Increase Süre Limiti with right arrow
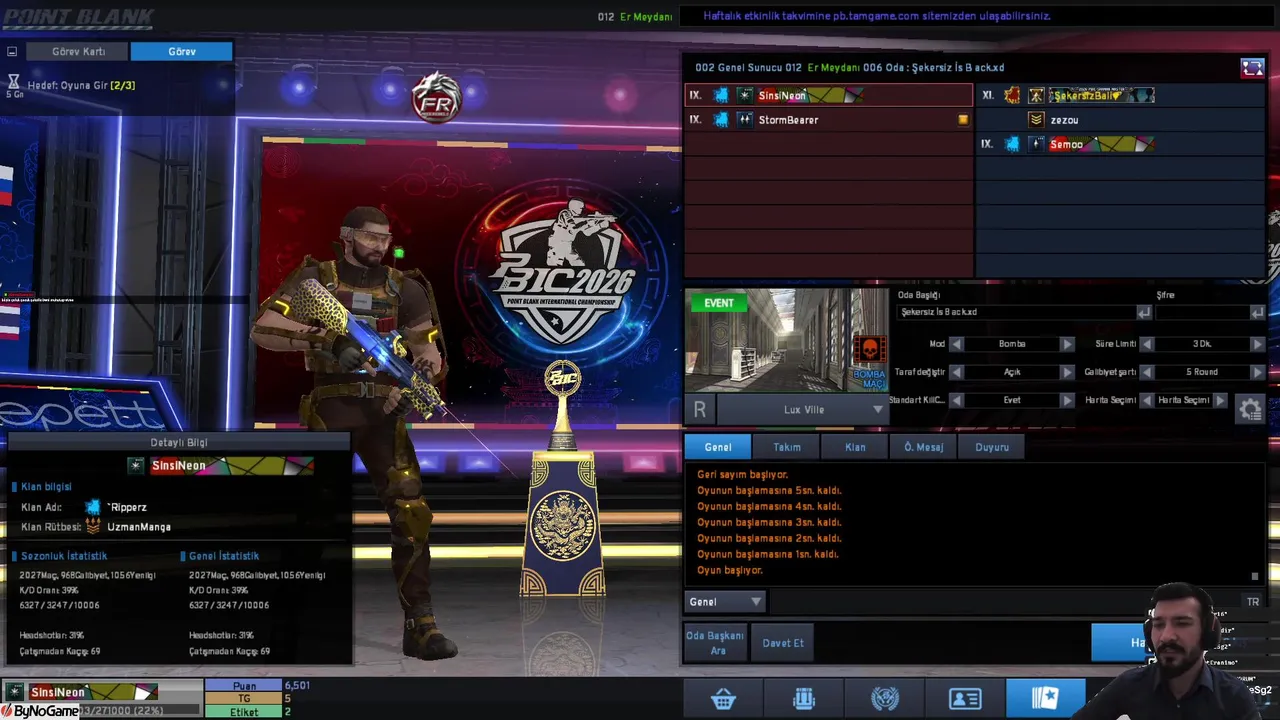 click(x=1257, y=344)
